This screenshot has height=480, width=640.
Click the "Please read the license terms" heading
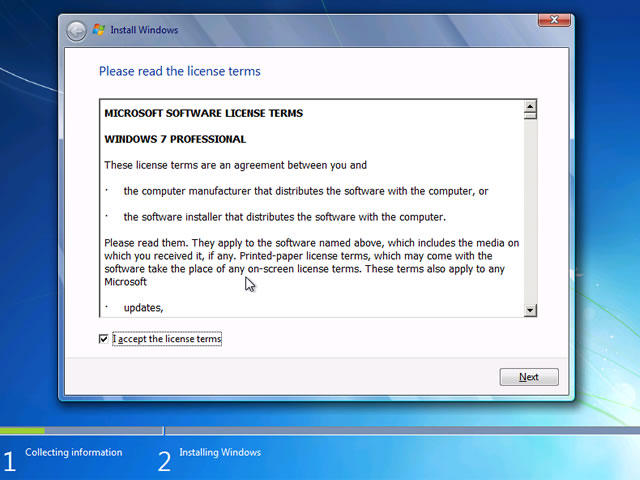(x=180, y=71)
